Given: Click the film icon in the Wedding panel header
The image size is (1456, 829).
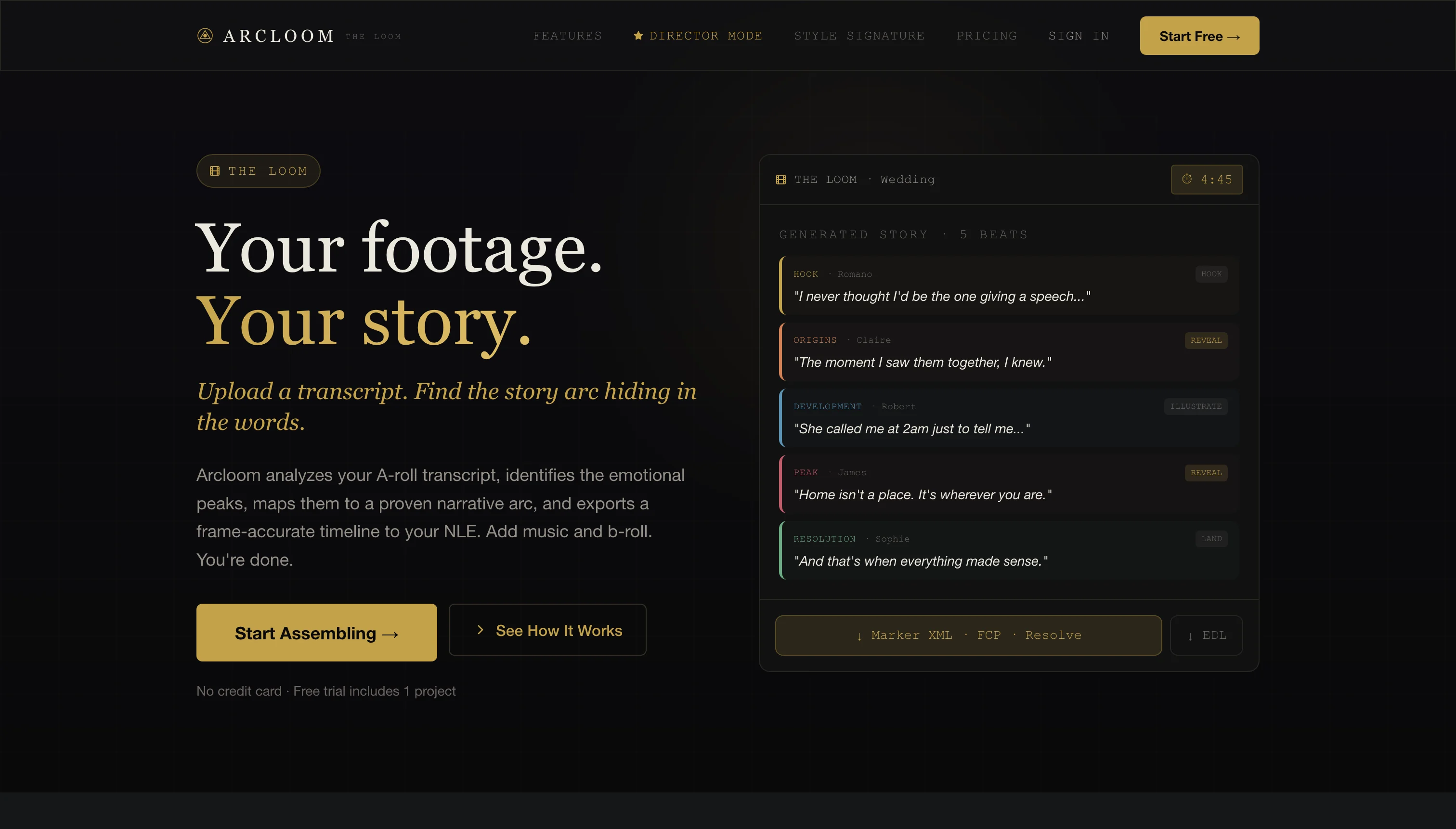Looking at the screenshot, I should pyautogui.click(x=781, y=180).
